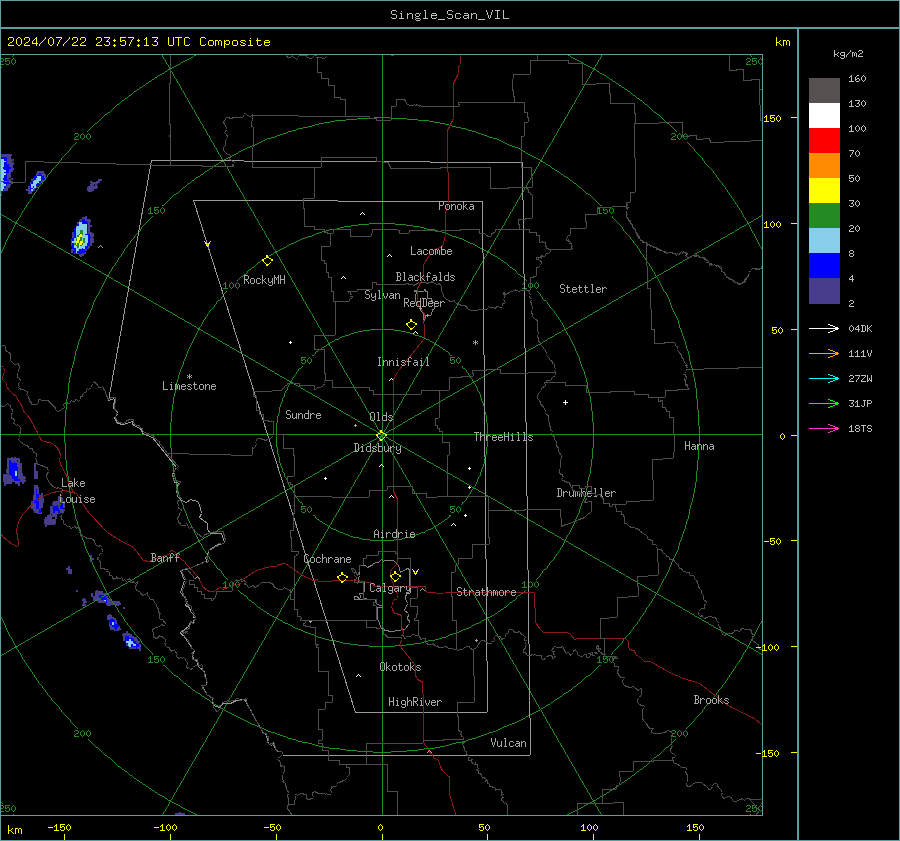Click the Blackfalds town label

point(425,277)
